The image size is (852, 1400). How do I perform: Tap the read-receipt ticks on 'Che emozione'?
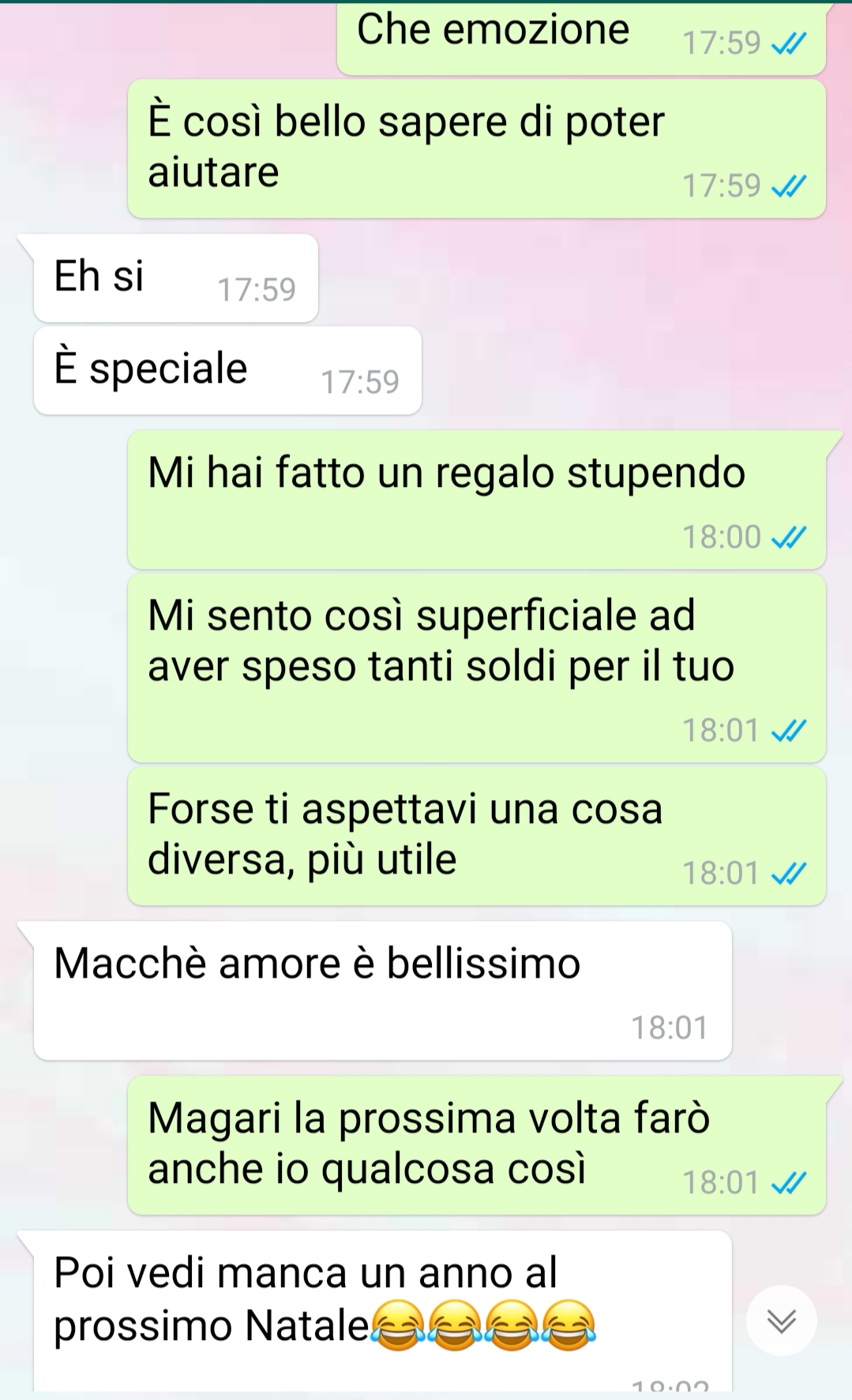788,43
